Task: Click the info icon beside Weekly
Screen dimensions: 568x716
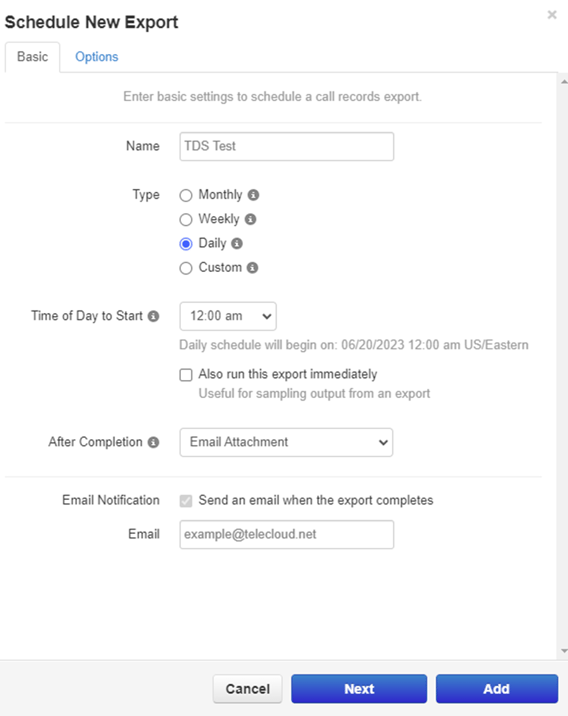Action: (250, 219)
